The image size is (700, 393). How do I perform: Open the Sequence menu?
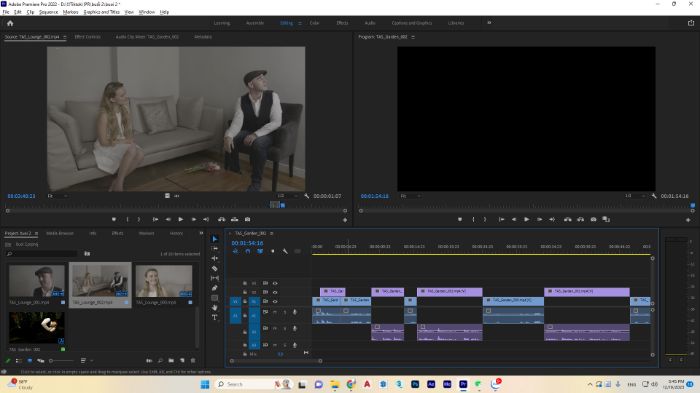click(x=48, y=12)
